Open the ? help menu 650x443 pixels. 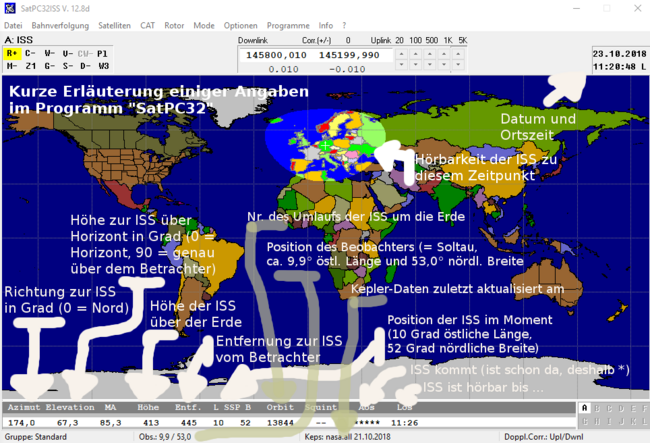344,25
